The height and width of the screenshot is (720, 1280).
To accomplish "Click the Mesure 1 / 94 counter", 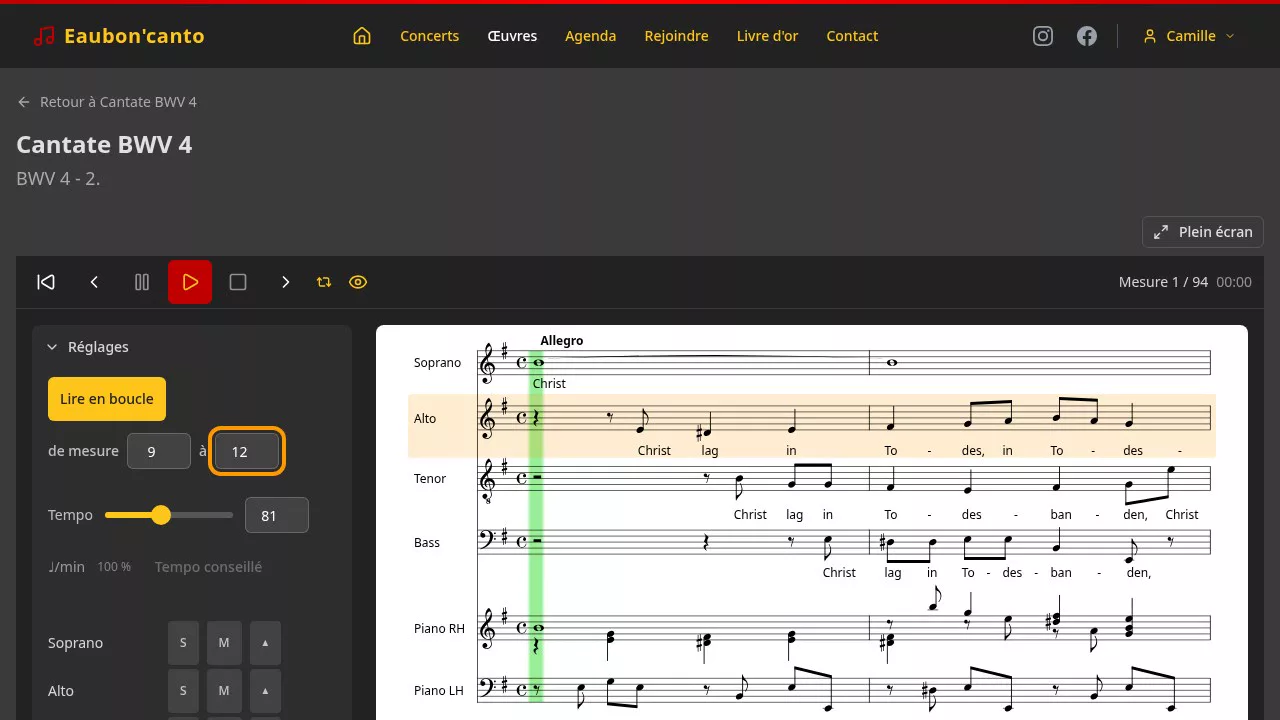I will (1163, 282).
